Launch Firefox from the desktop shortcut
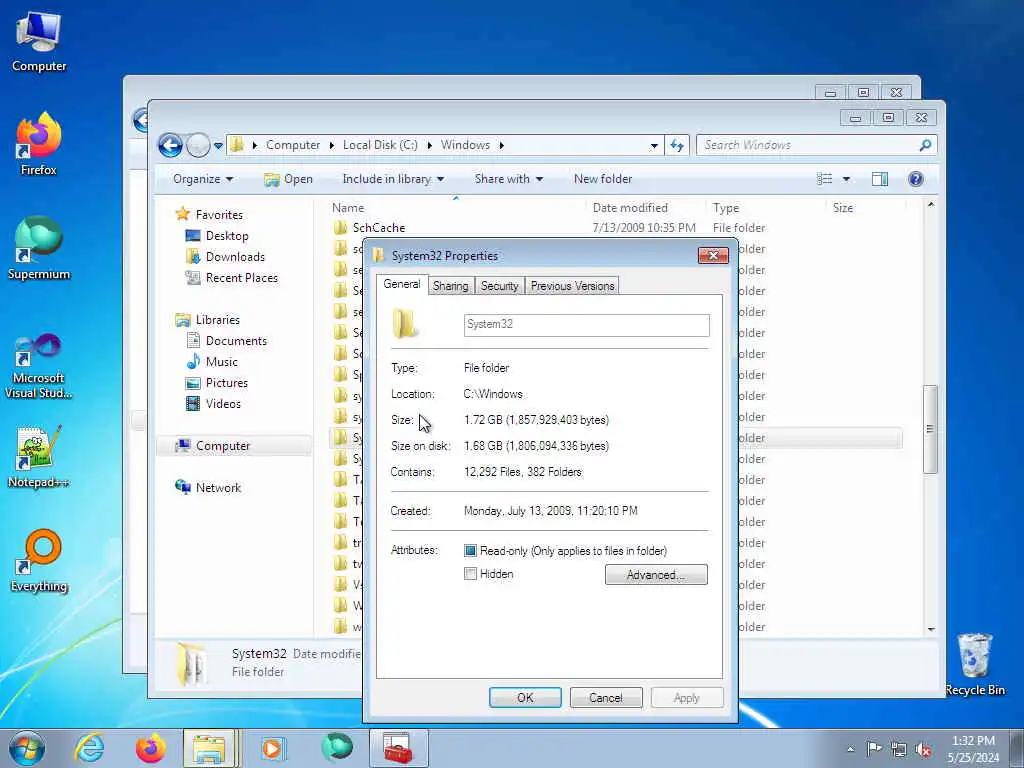The width and height of the screenshot is (1024, 768). tap(39, 144)
